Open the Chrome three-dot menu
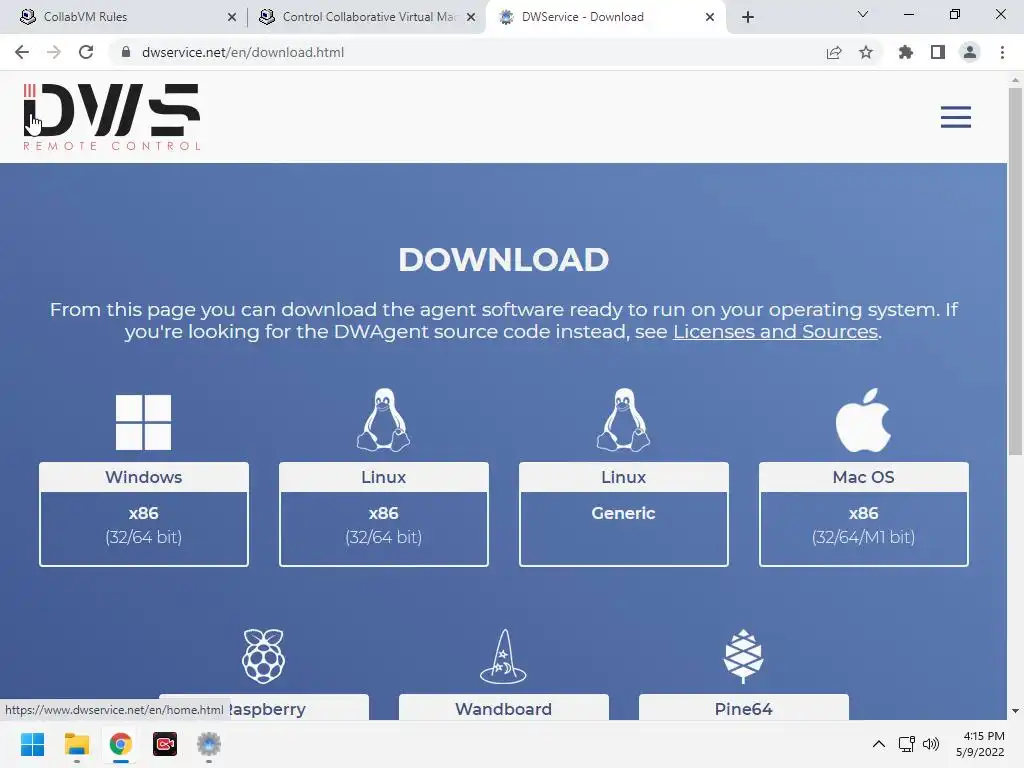 point(1002,52)
